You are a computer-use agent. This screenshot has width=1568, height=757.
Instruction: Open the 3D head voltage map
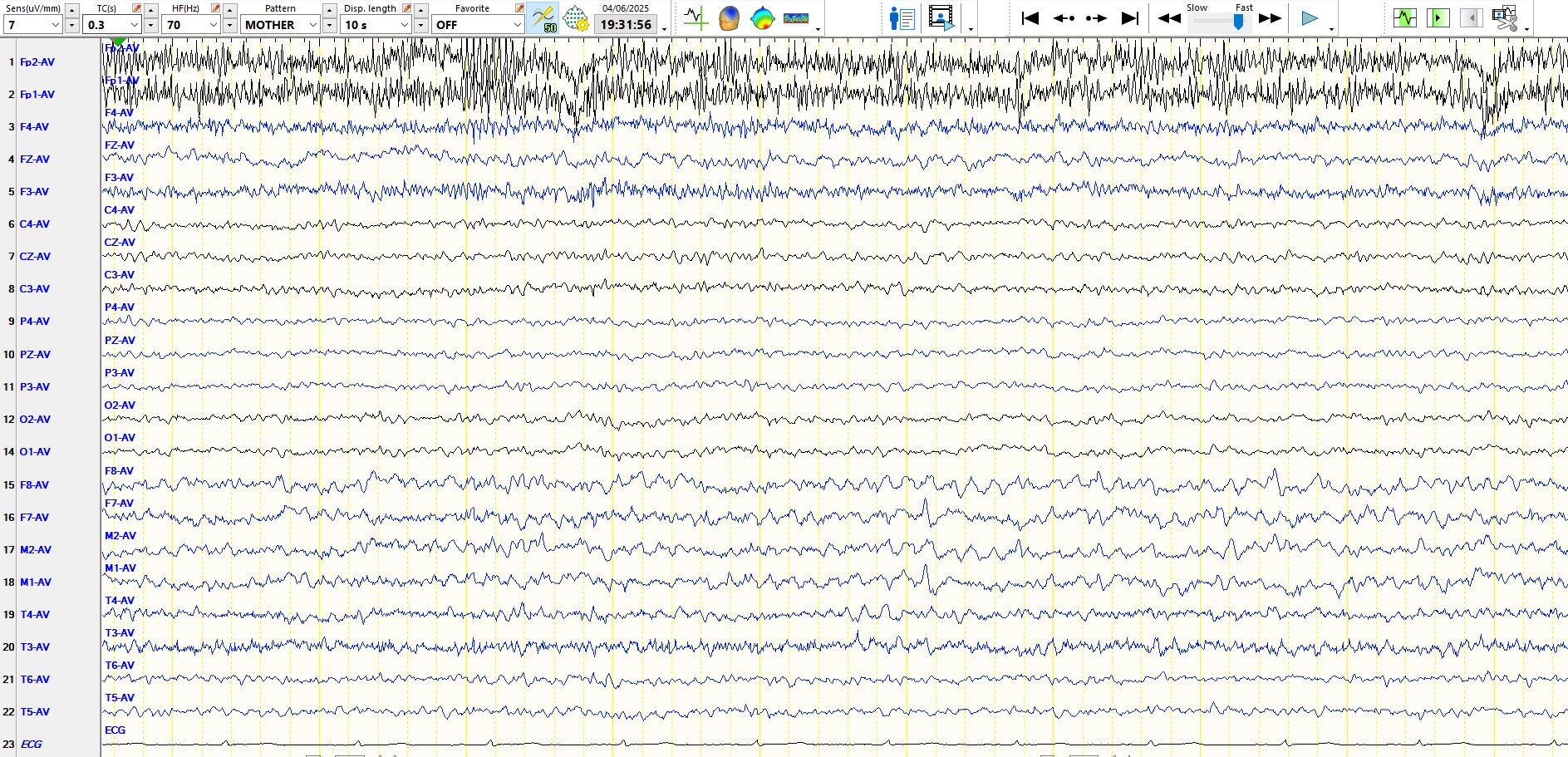729,18
